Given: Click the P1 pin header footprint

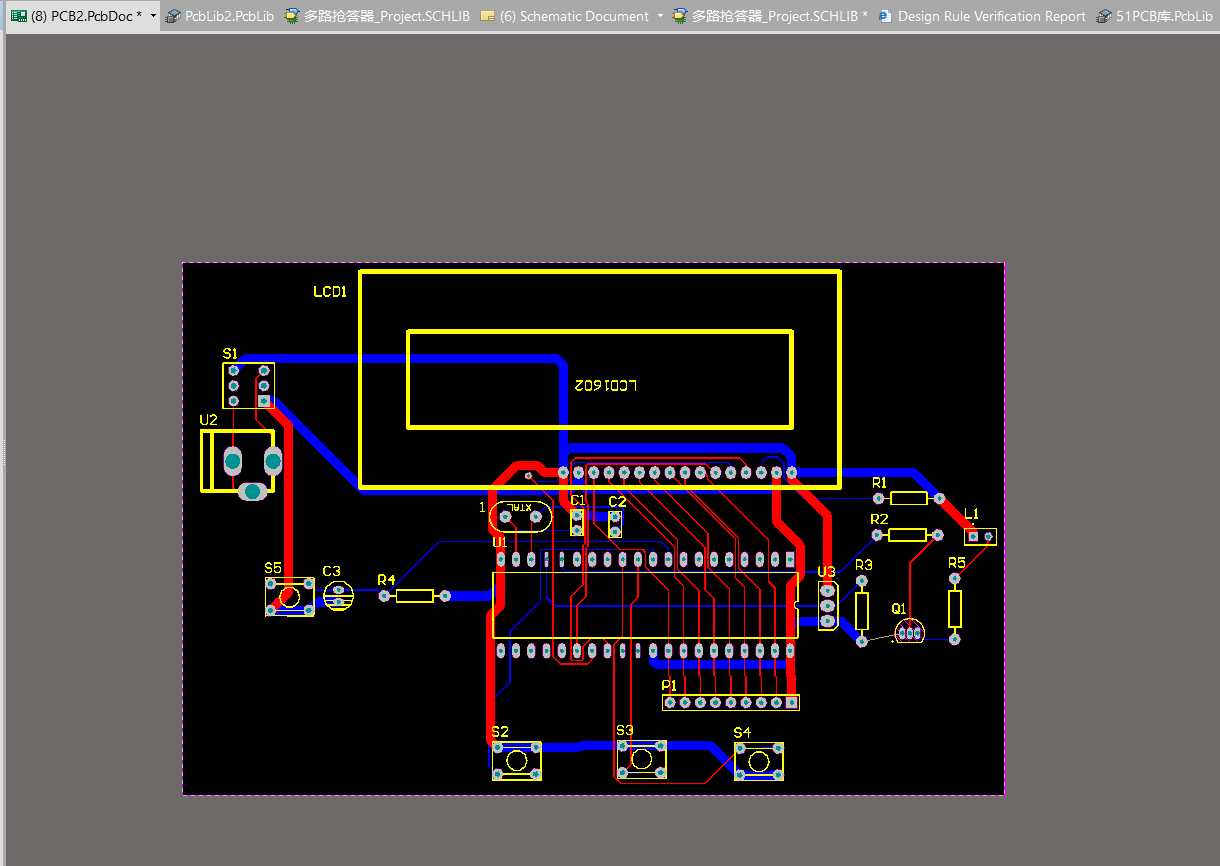Looking at the screenshot, I should (731, 703).
